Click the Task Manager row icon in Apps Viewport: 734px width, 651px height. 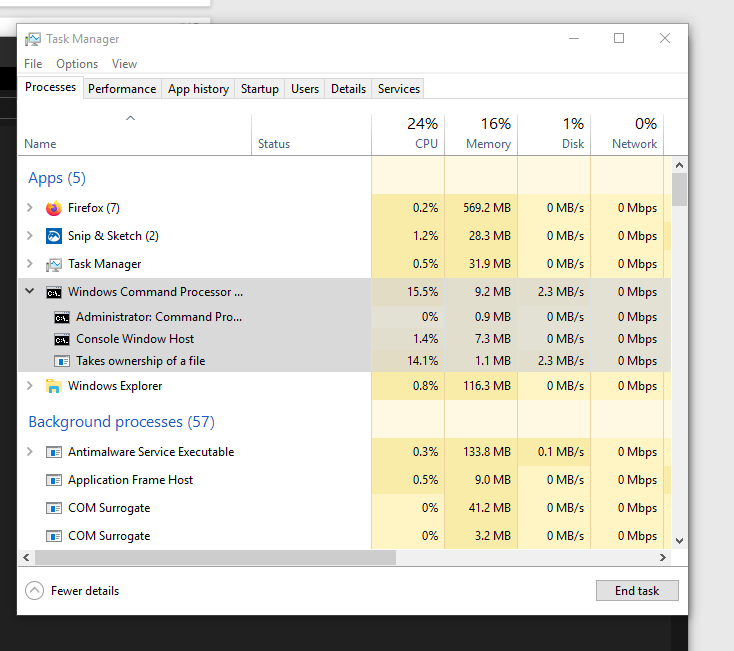[54, 264]
